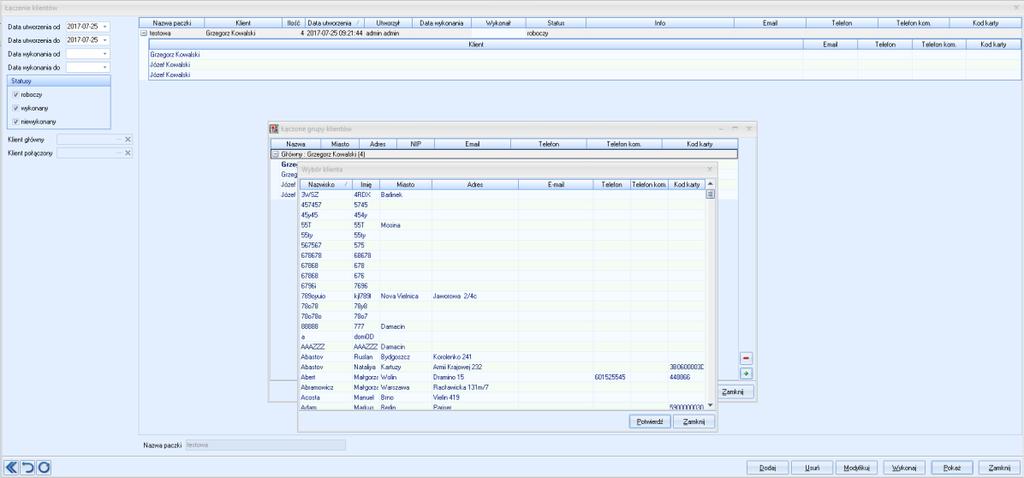The height and width of the screenshot is (478, 1024).
Task: Click the Wykonaj button
Action: tap(904, 468)
